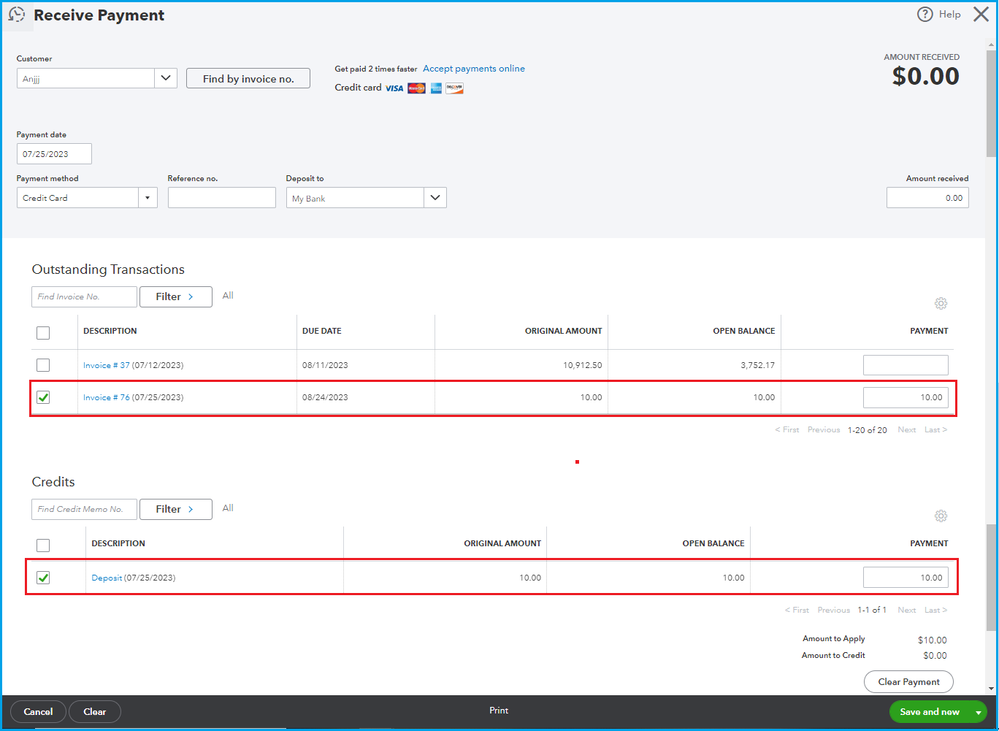Click the Visa card logo

(x=394, y=88)
